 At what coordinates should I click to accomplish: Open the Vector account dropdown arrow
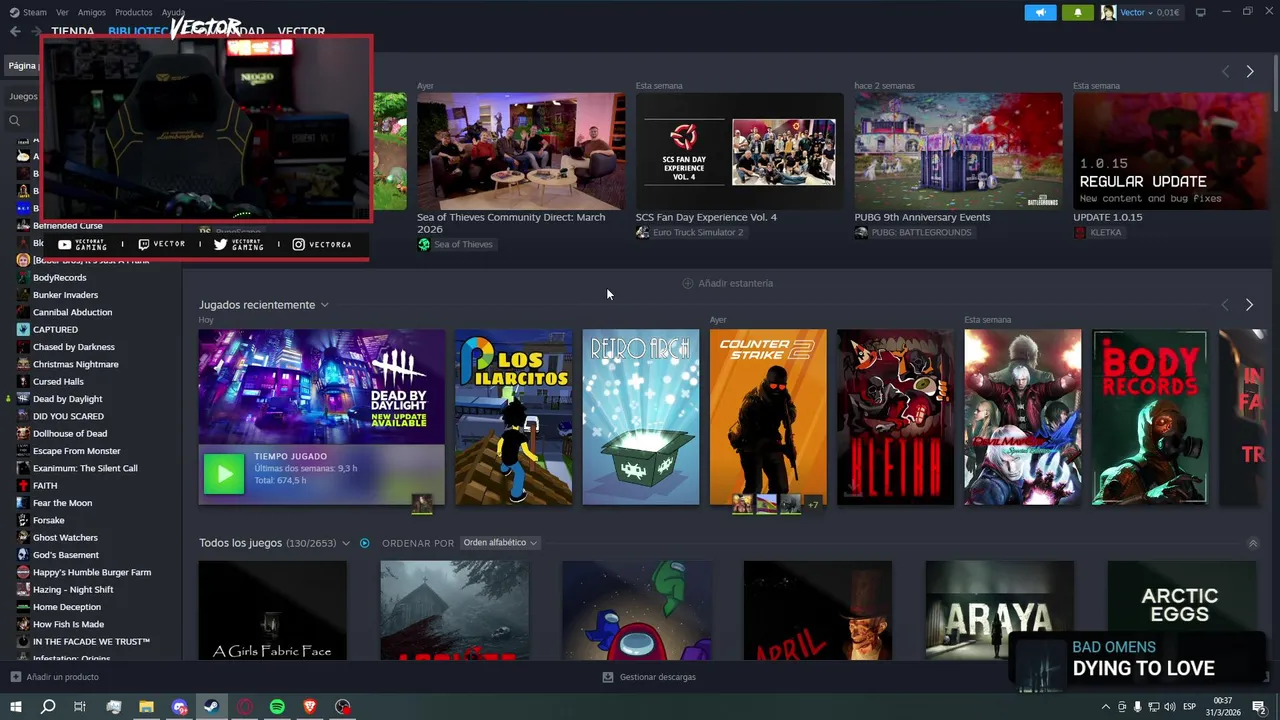pyautogui.click(x=1152, y=13)
